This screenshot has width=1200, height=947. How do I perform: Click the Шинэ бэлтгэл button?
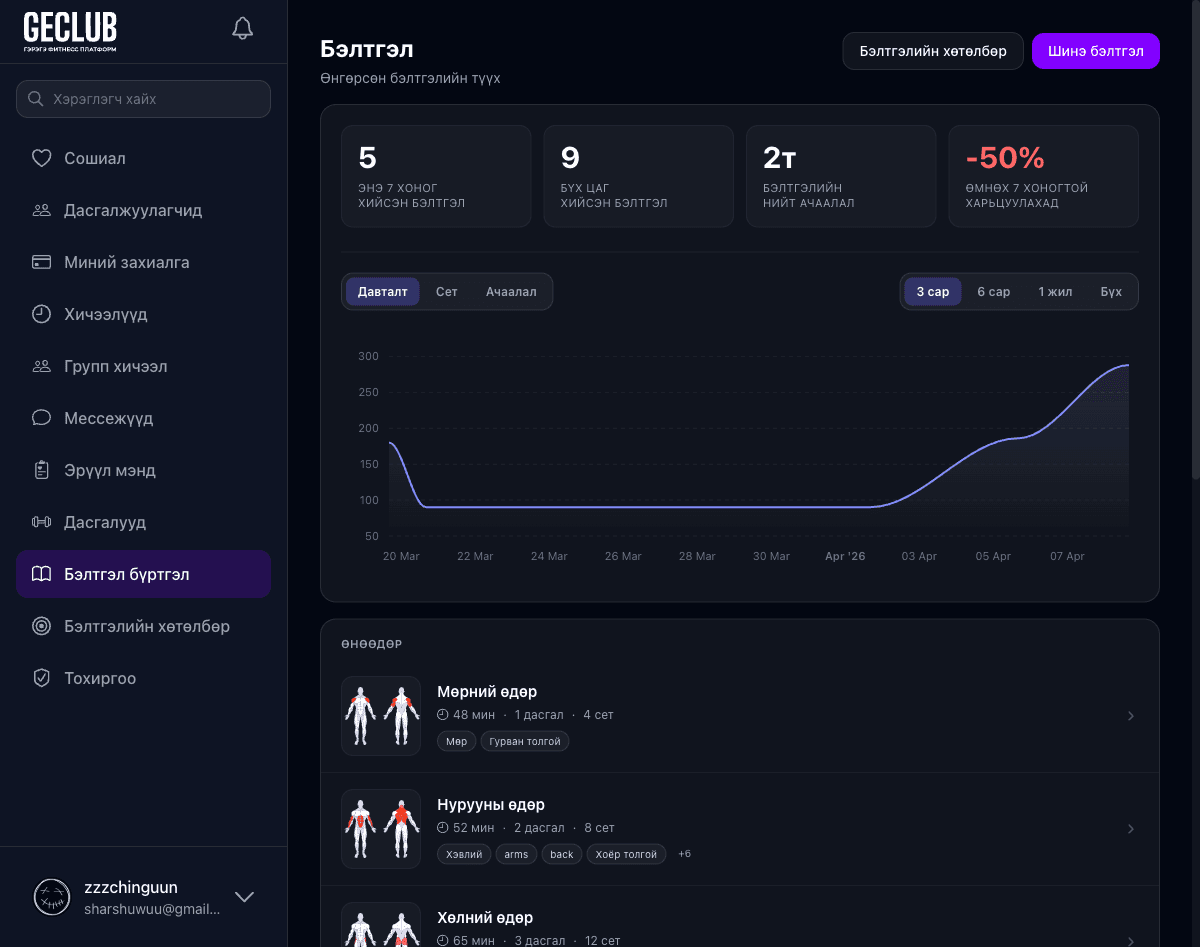(1095, 51)
